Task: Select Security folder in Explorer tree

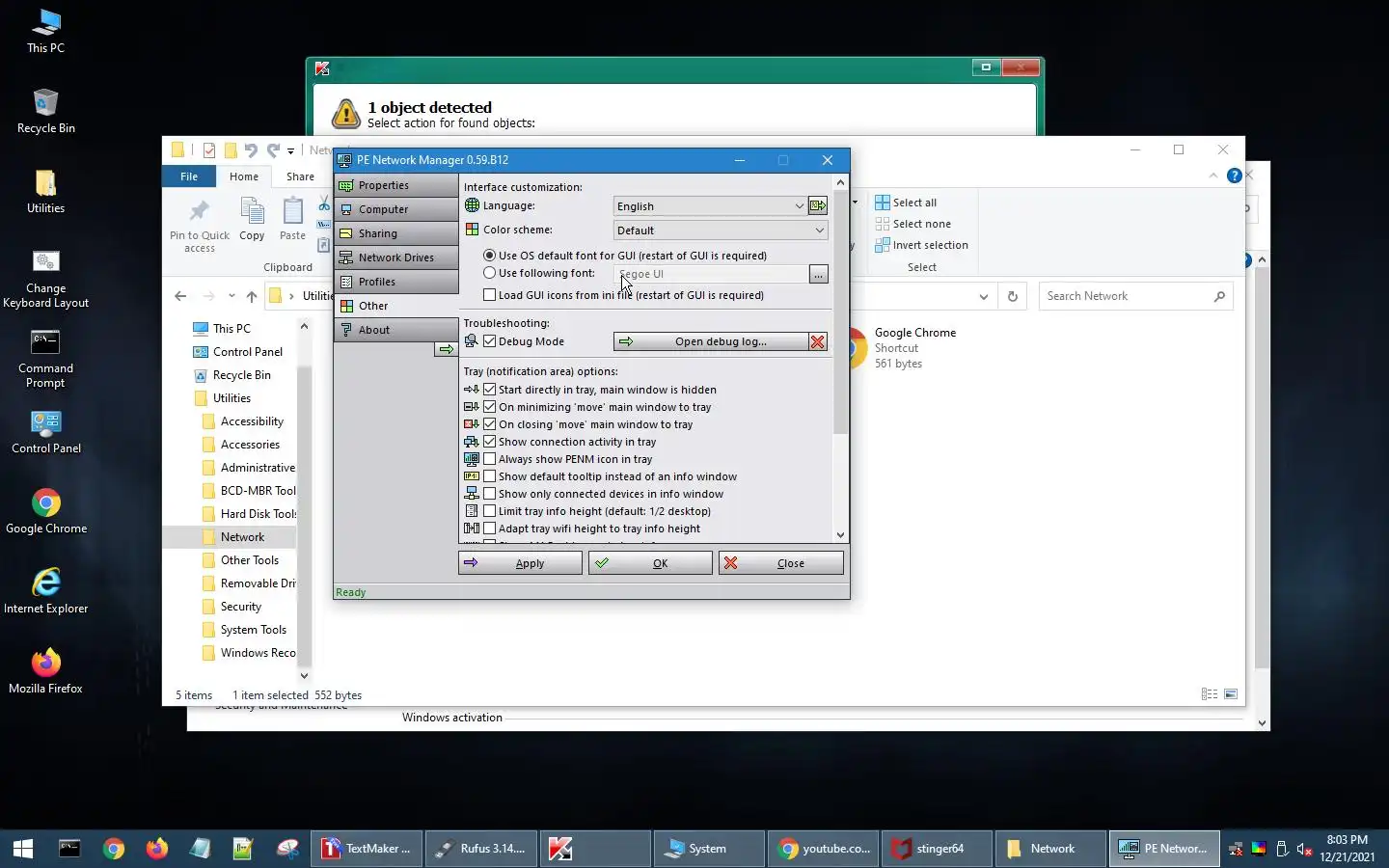Action: [x=241, y=607]
